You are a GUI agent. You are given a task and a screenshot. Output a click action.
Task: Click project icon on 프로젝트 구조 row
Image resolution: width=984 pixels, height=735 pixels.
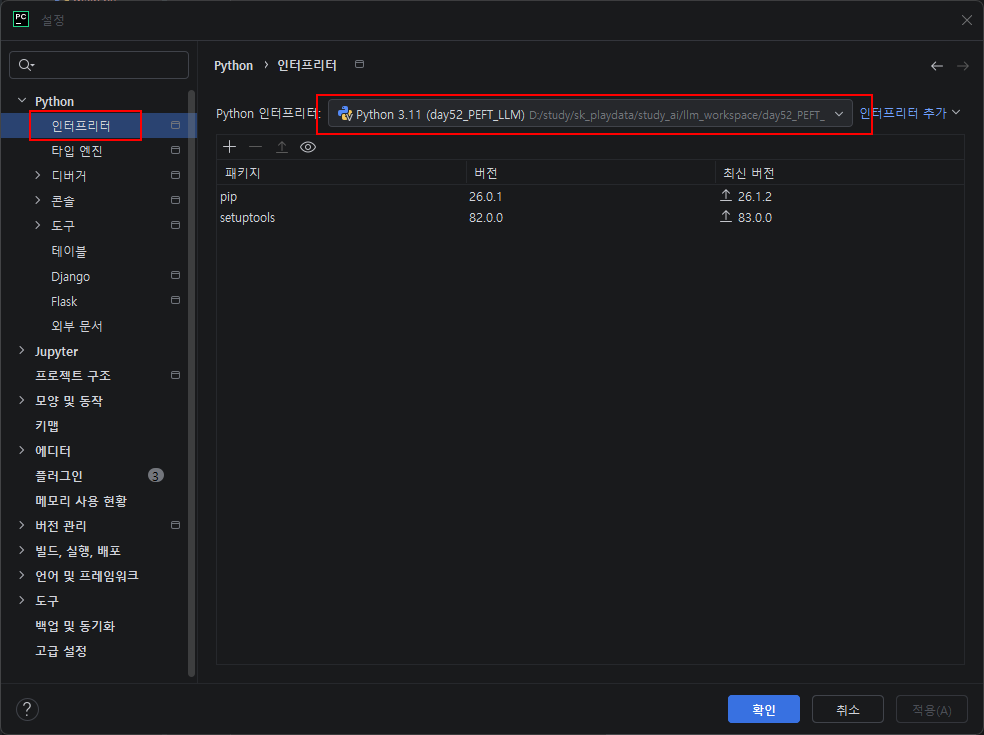tap(176, 375)
